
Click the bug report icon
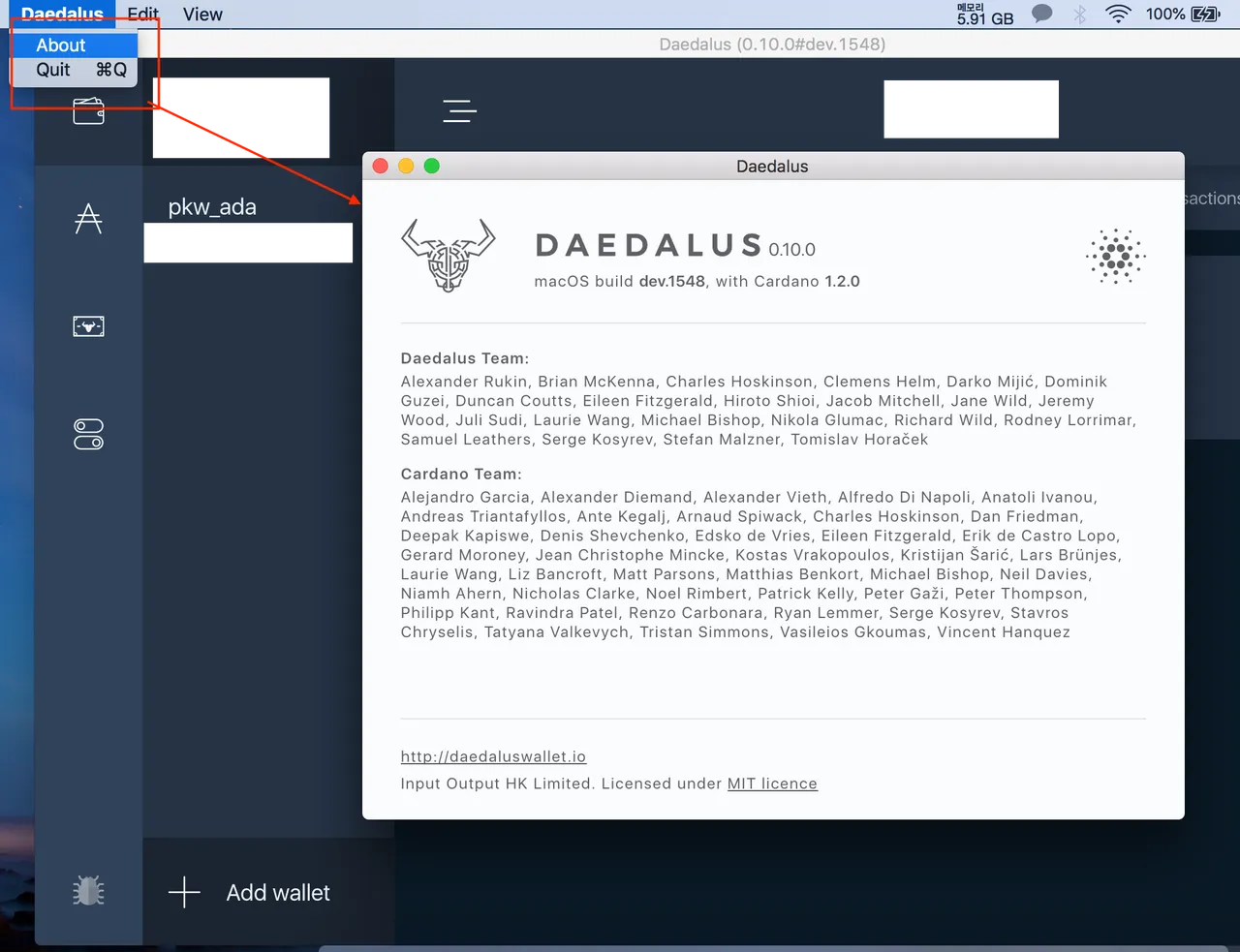[x=88, y=890]
